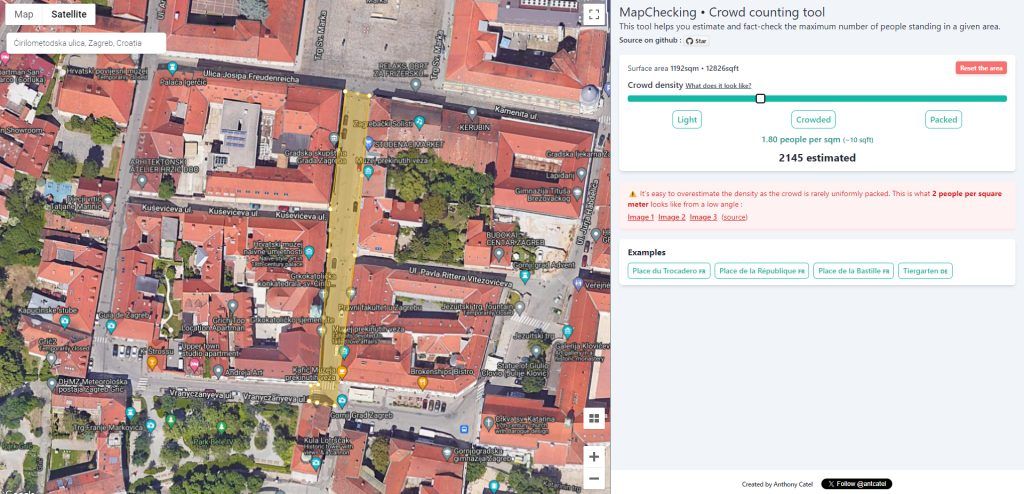Toggle fullscreen map view
This screenshot has height=494, width=1024.
(594, 15)
